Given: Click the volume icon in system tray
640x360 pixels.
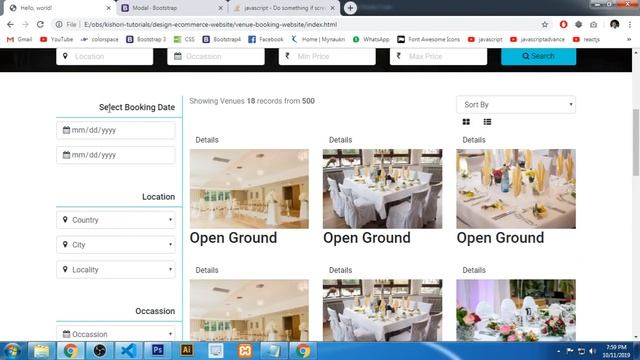Looking at the screenshot, I should pyautogui.click(x=592, y=351).
